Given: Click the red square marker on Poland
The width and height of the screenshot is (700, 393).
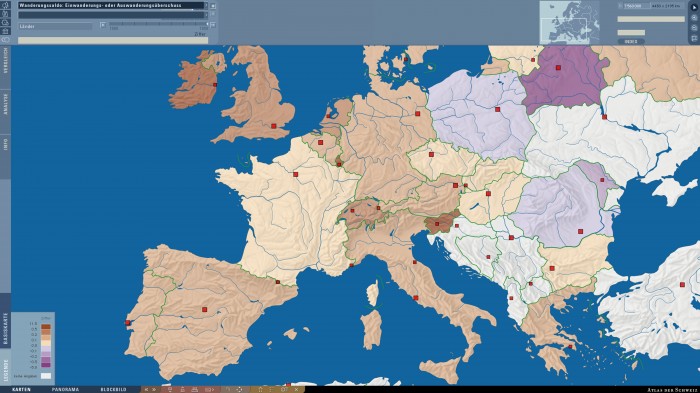Looking at the screenshot, I should tap(497, 109).
